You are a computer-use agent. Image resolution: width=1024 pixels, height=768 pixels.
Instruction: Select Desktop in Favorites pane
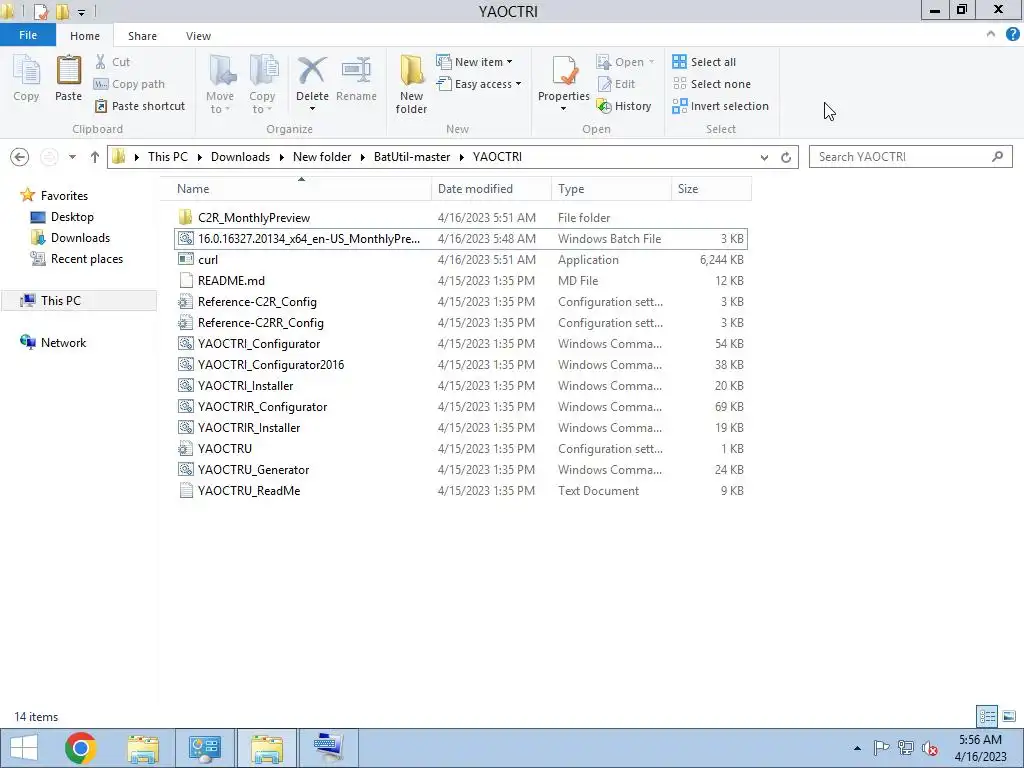point(72,217)
